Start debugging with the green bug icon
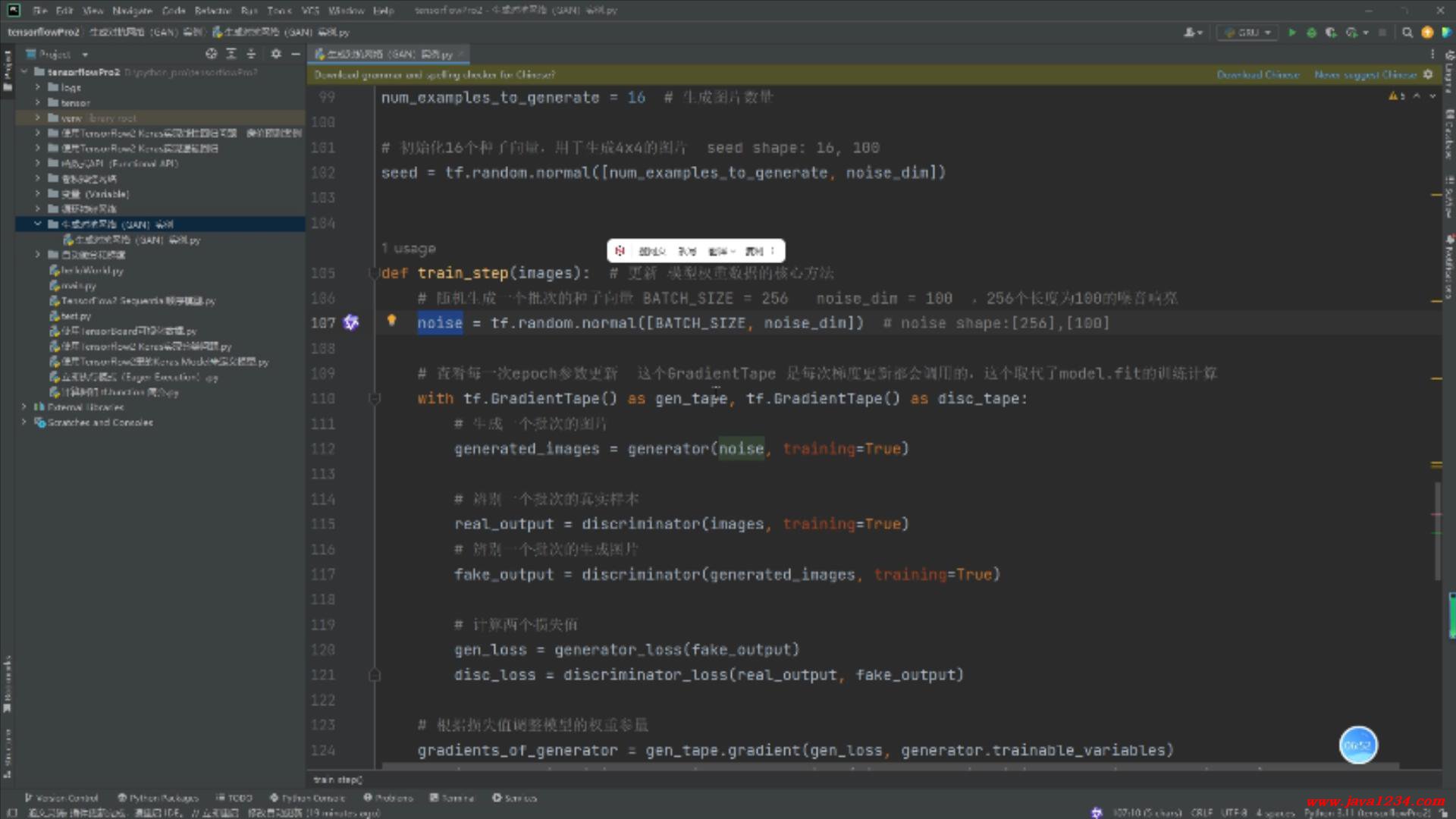This screenshot has height=819, width=1456. (1311, 33)
